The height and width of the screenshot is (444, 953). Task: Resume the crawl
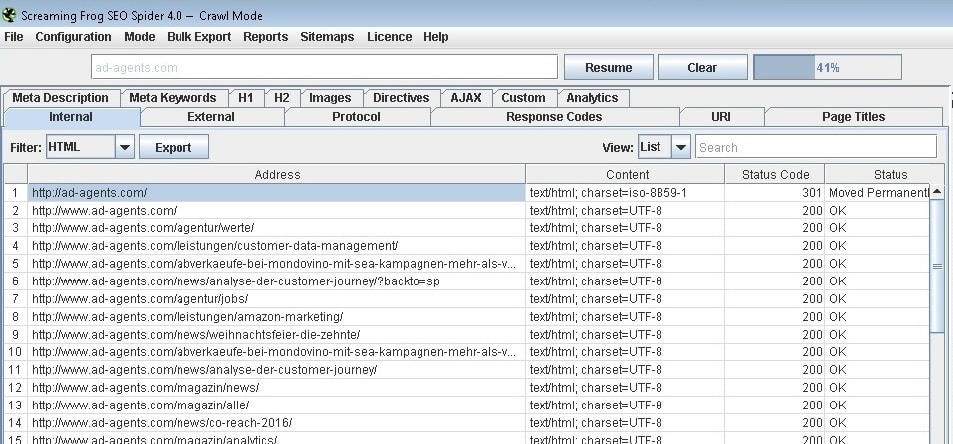(609, 67)
